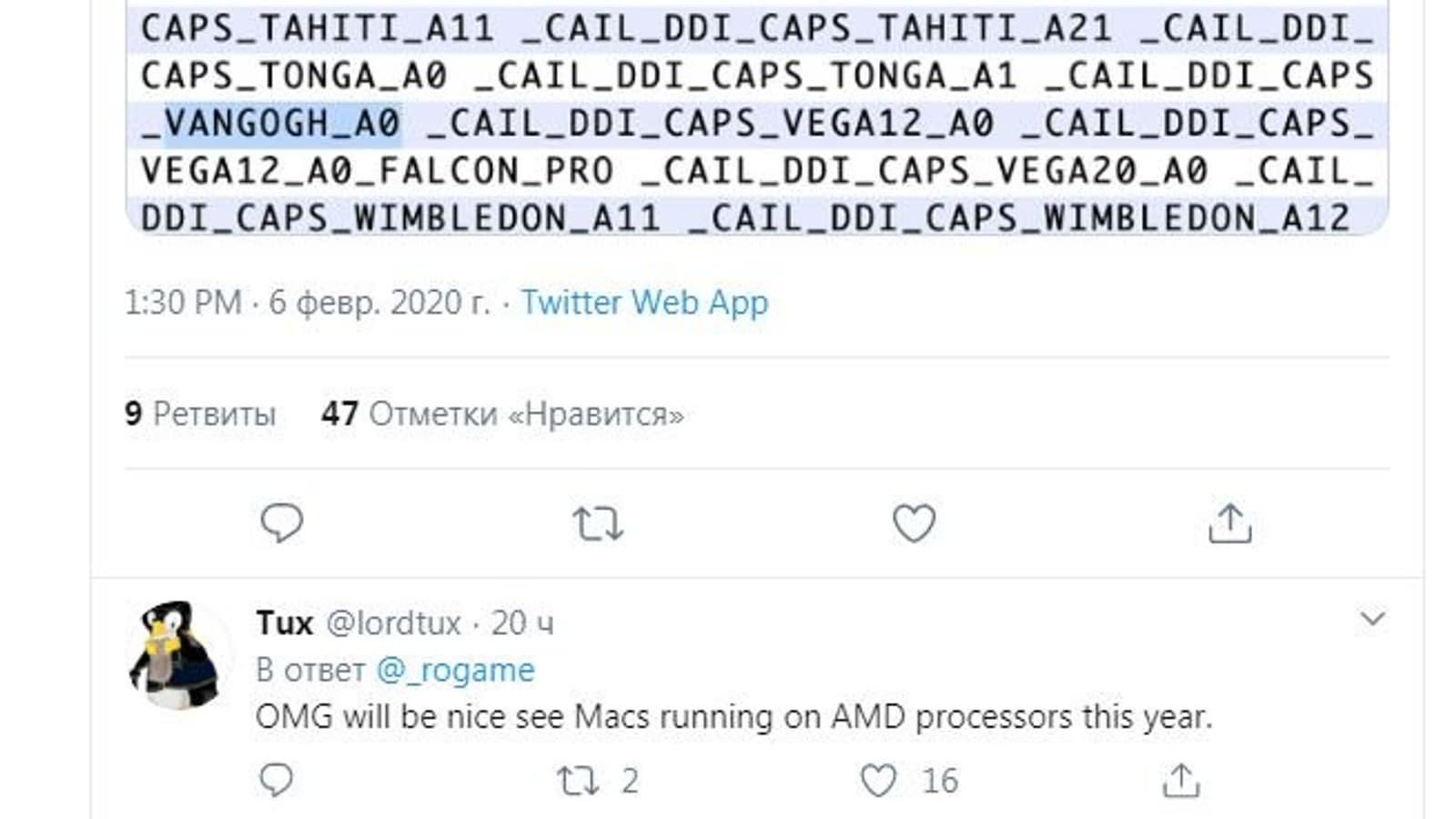Like Tux's reply with 16 likes
The image size is (1456, 819).
click(879, 781)
